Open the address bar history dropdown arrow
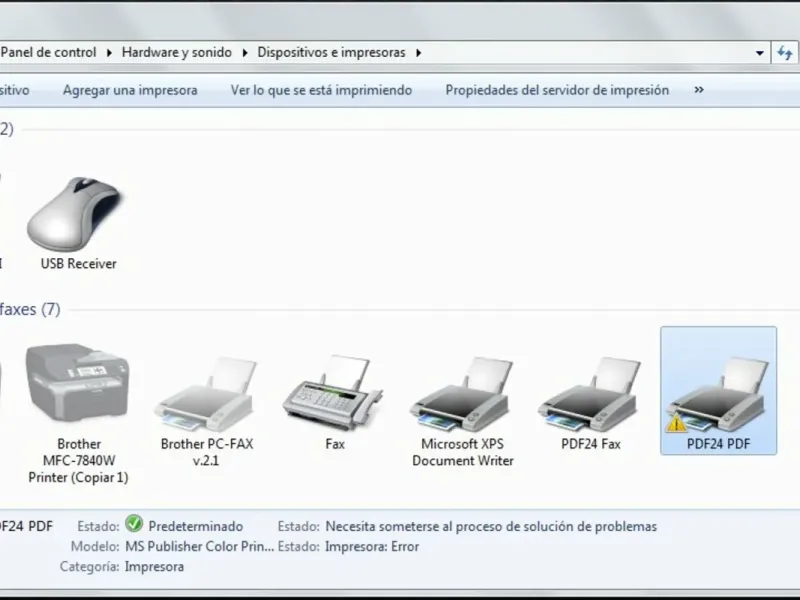 tap(759, 53)
